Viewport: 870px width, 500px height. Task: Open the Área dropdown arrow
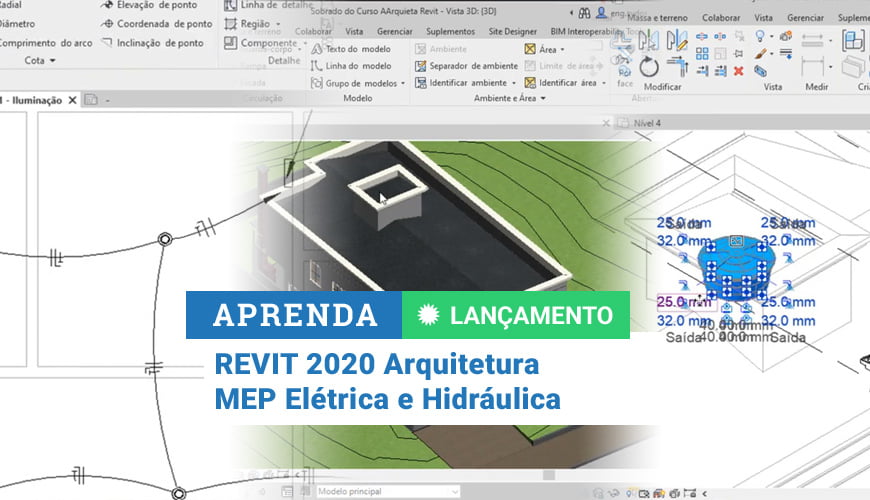(563, 49)
